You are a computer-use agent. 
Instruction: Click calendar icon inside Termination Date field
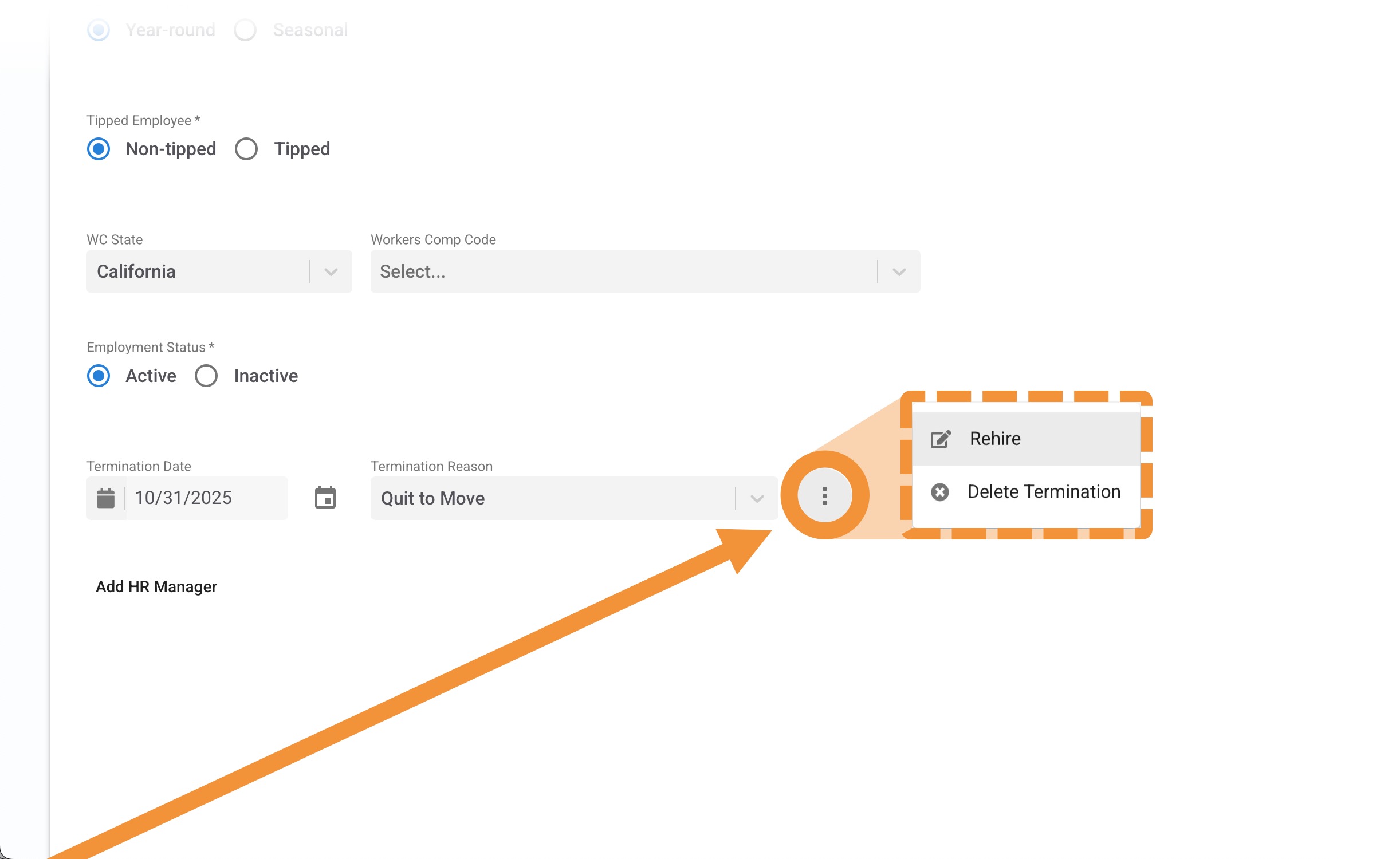click(105, 498)
